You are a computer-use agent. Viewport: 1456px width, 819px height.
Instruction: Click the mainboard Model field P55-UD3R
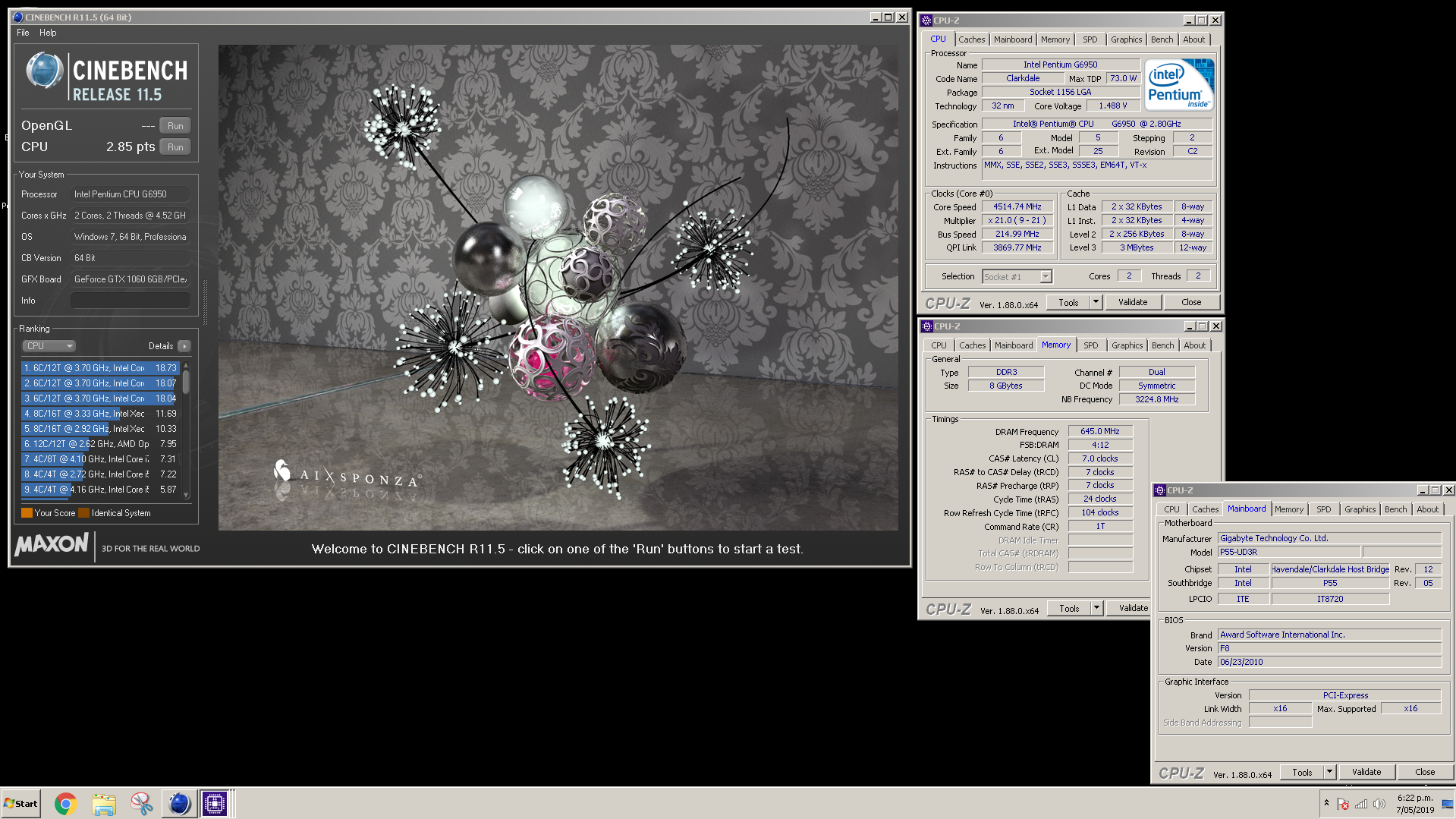1289,553
